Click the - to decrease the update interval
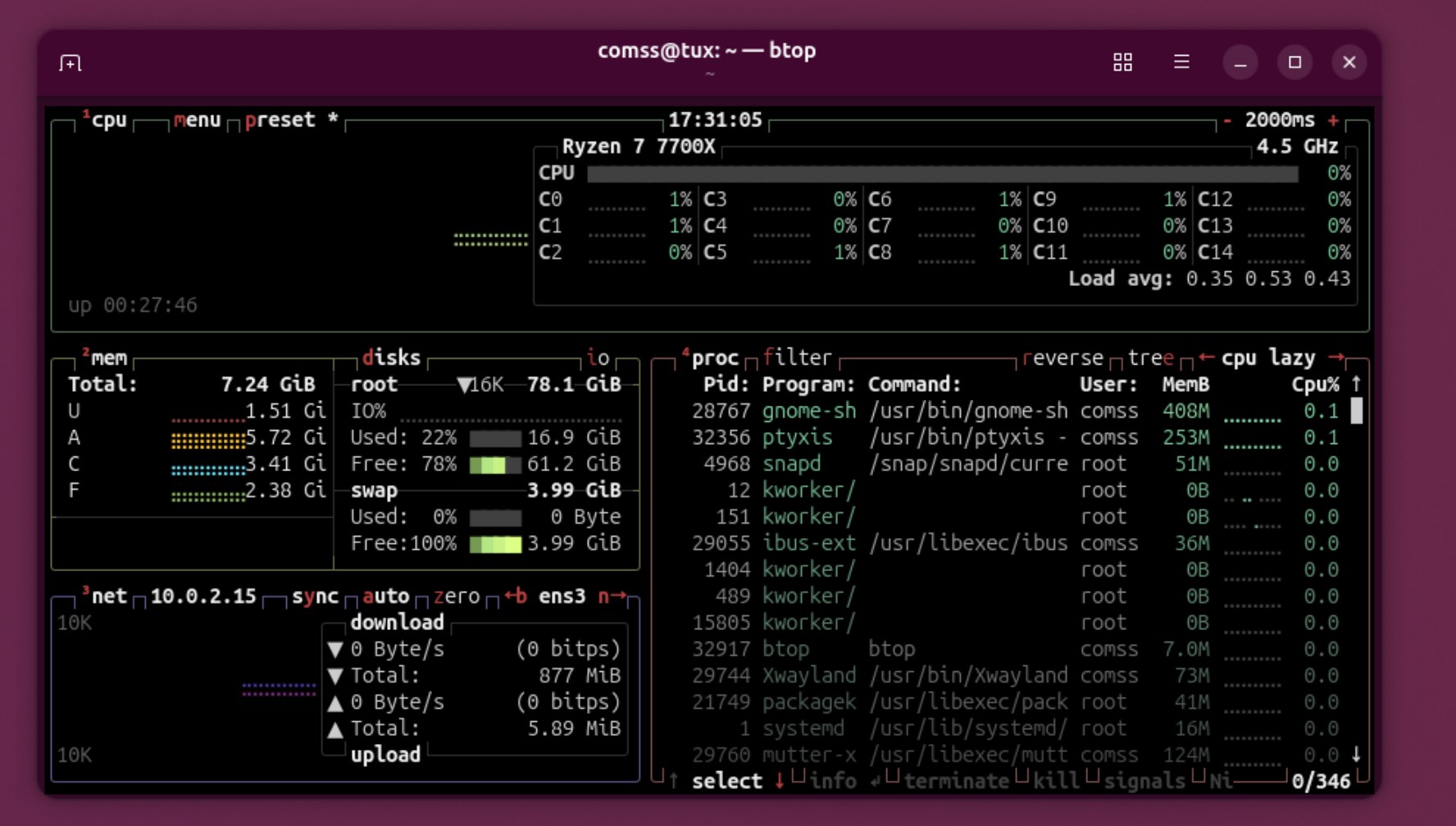 (1226, 120)
